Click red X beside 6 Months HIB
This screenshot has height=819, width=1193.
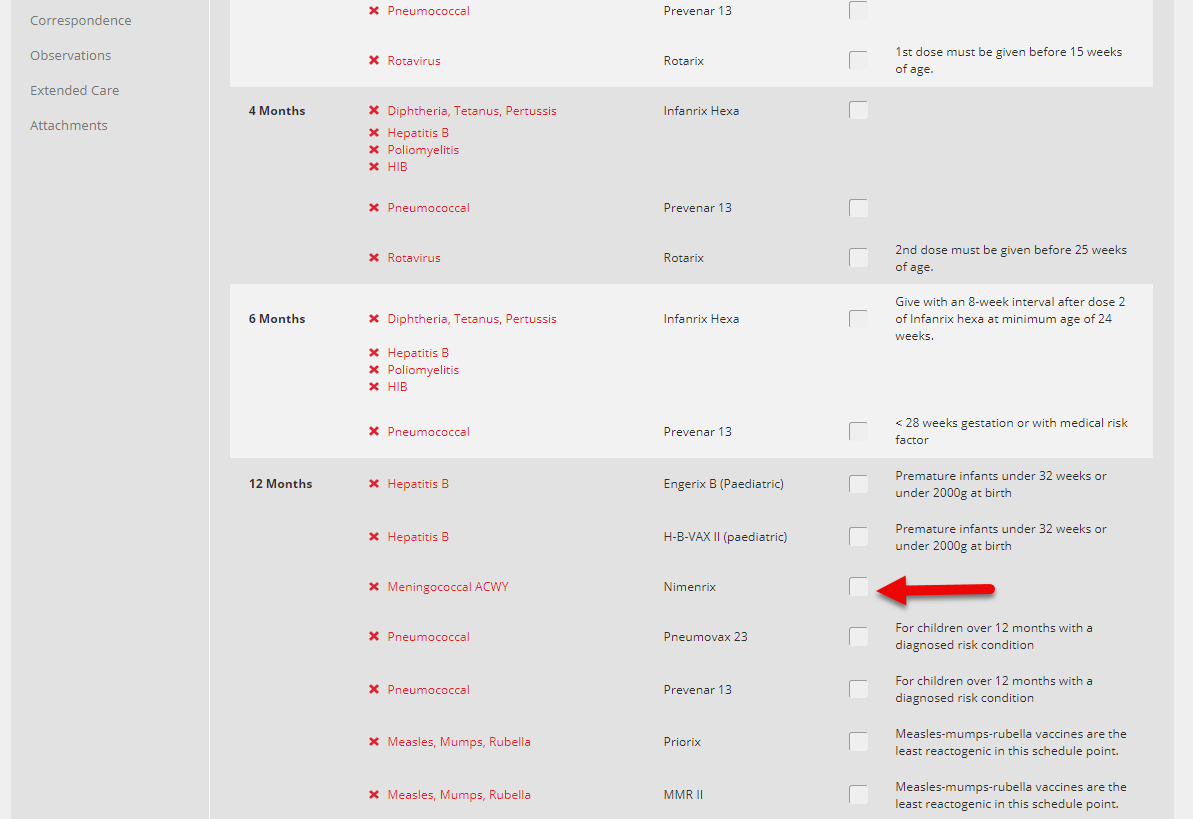point(374,387)
